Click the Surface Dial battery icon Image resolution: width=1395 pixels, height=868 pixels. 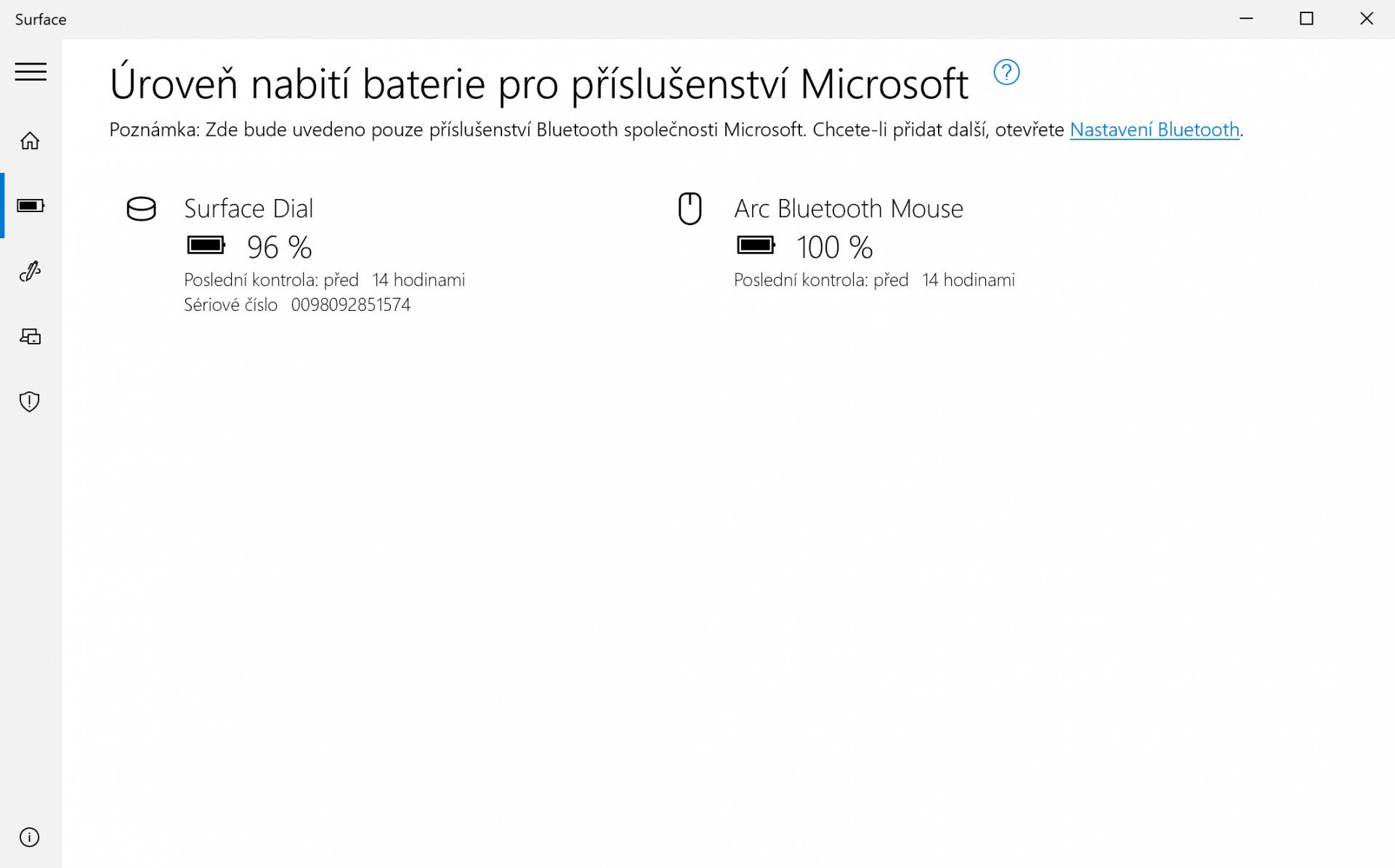click(x=206, y=246)
